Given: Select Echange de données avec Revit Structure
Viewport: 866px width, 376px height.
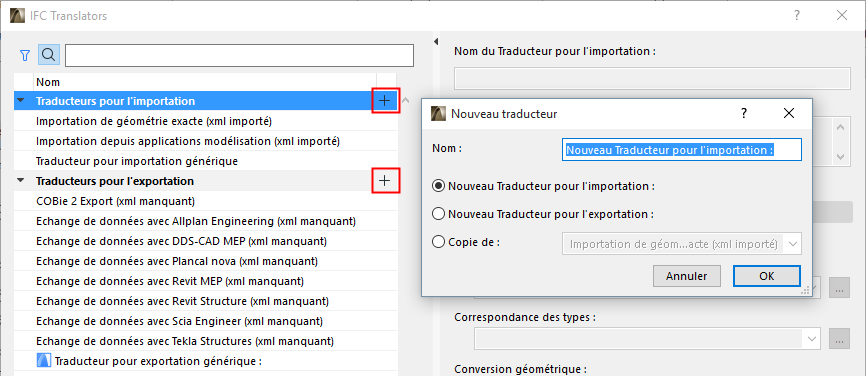Looking at the screenshot, I should (x=205, y=301).
